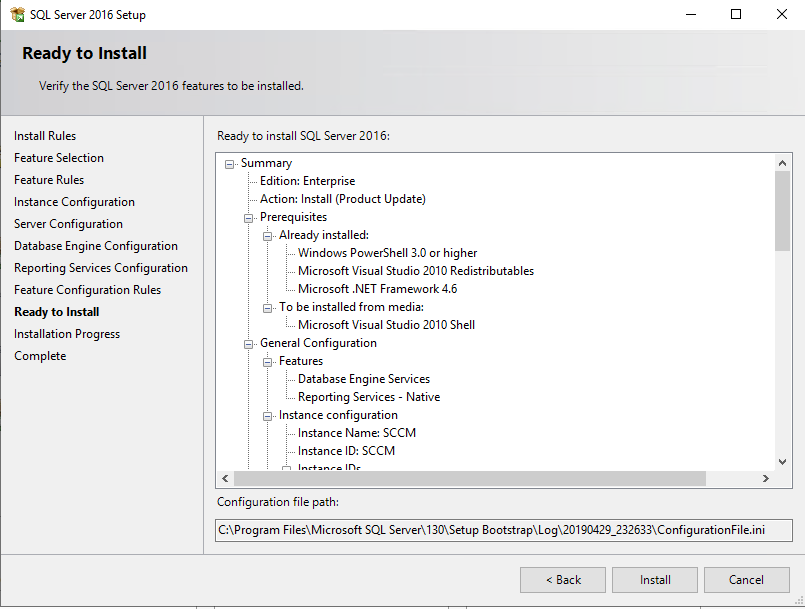The height and width of the screenshot is (609, 805).
Task: Collapse the Summary tree node
Action: click(229, 164)
